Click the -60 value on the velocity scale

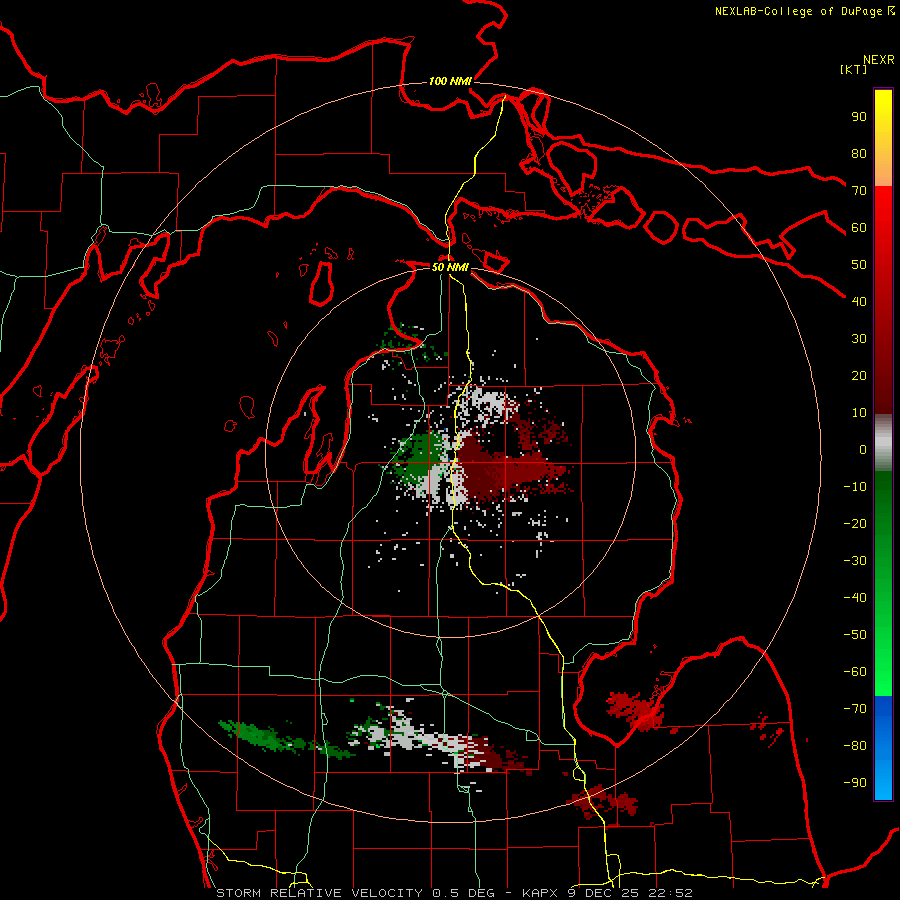(x=855, y=672)
